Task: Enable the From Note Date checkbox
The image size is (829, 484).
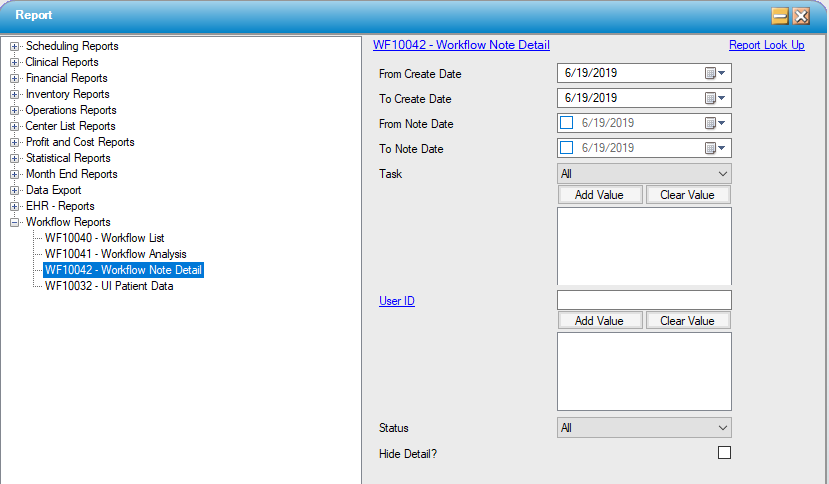Action: coord(567,123)
